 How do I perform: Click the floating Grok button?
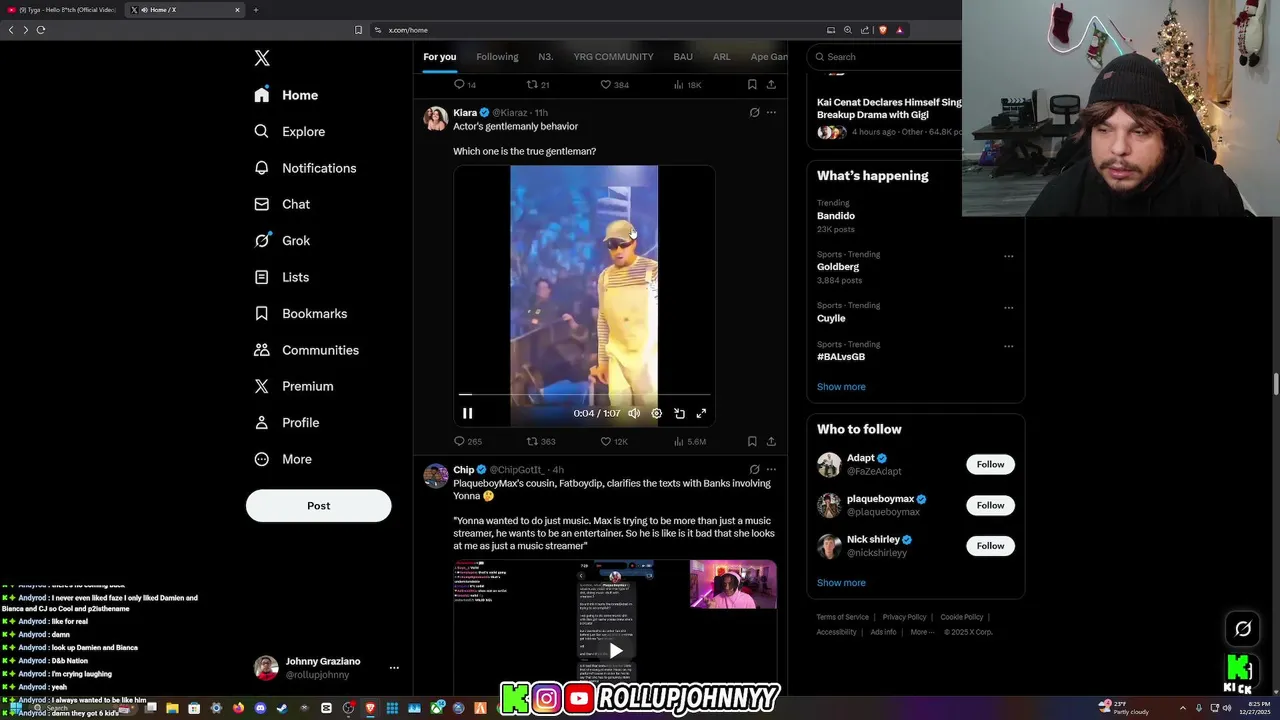[1243, 629]
